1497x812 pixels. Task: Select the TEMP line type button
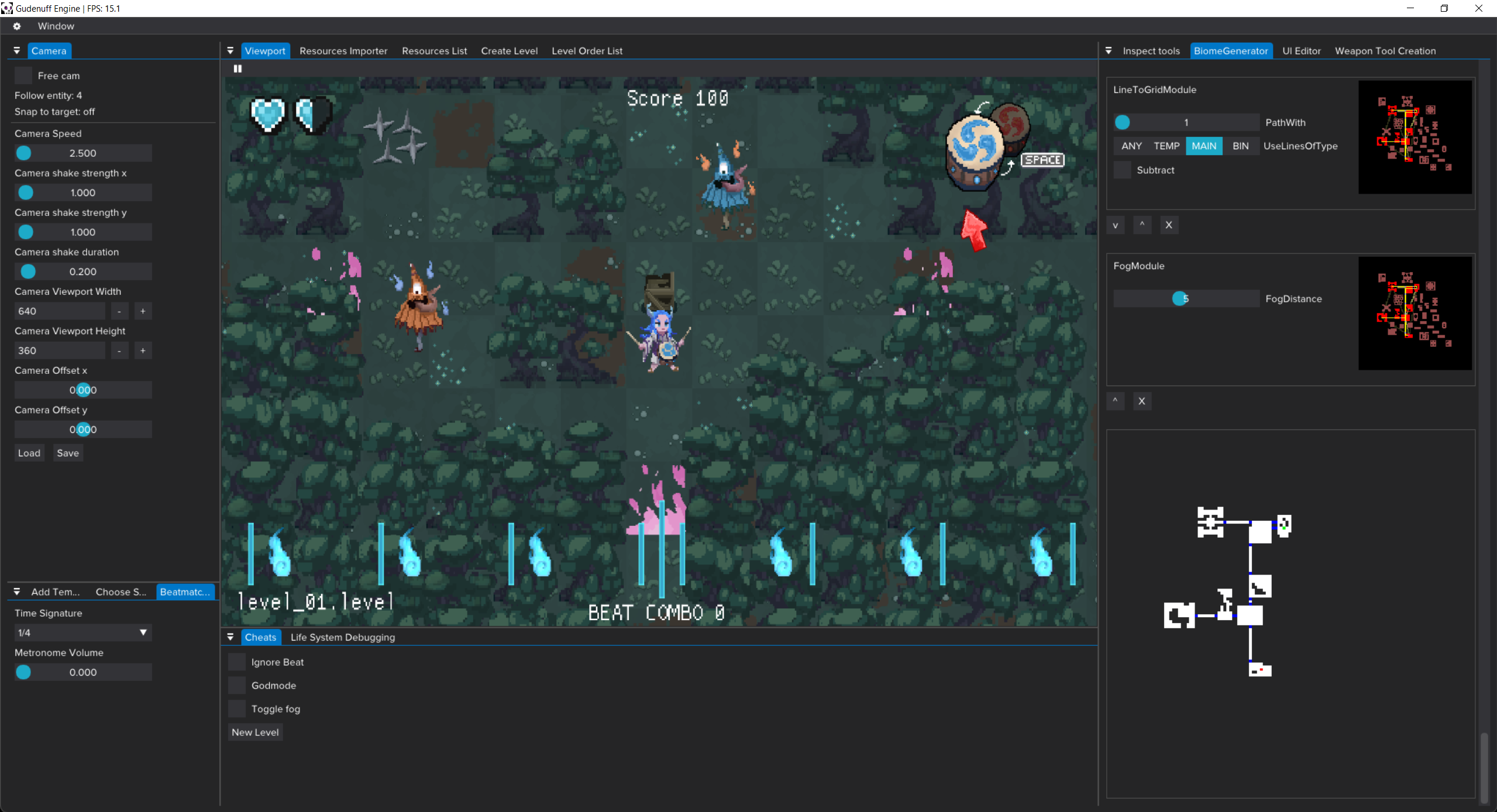point(1166,146)
